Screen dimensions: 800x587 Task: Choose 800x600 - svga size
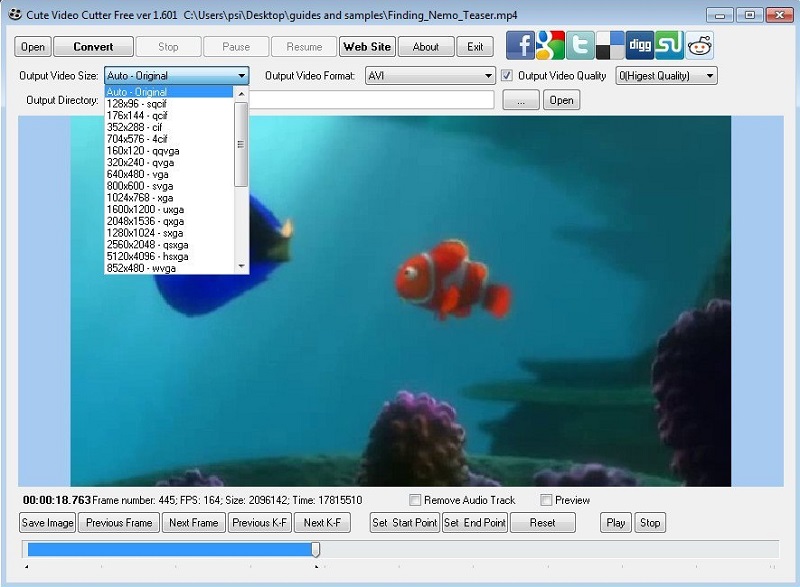169,186
